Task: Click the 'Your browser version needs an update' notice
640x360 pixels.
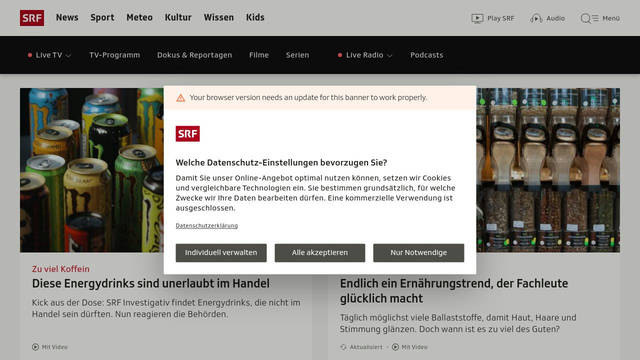Action: click(x=308, y=98)
